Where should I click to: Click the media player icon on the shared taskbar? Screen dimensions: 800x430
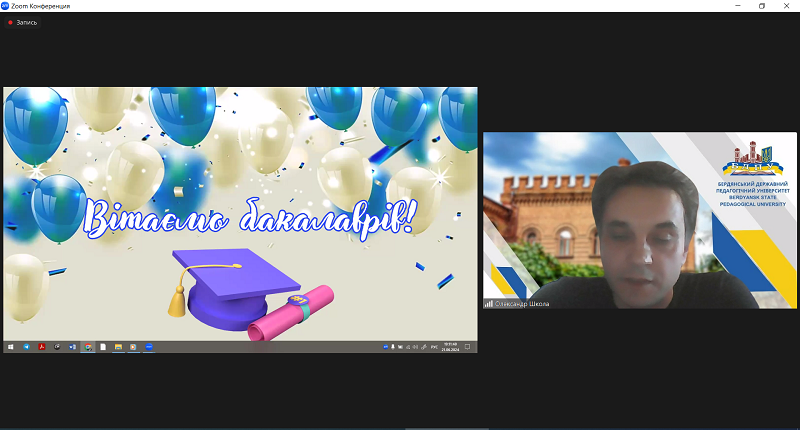pyautogui.click(x=133, y=347)
